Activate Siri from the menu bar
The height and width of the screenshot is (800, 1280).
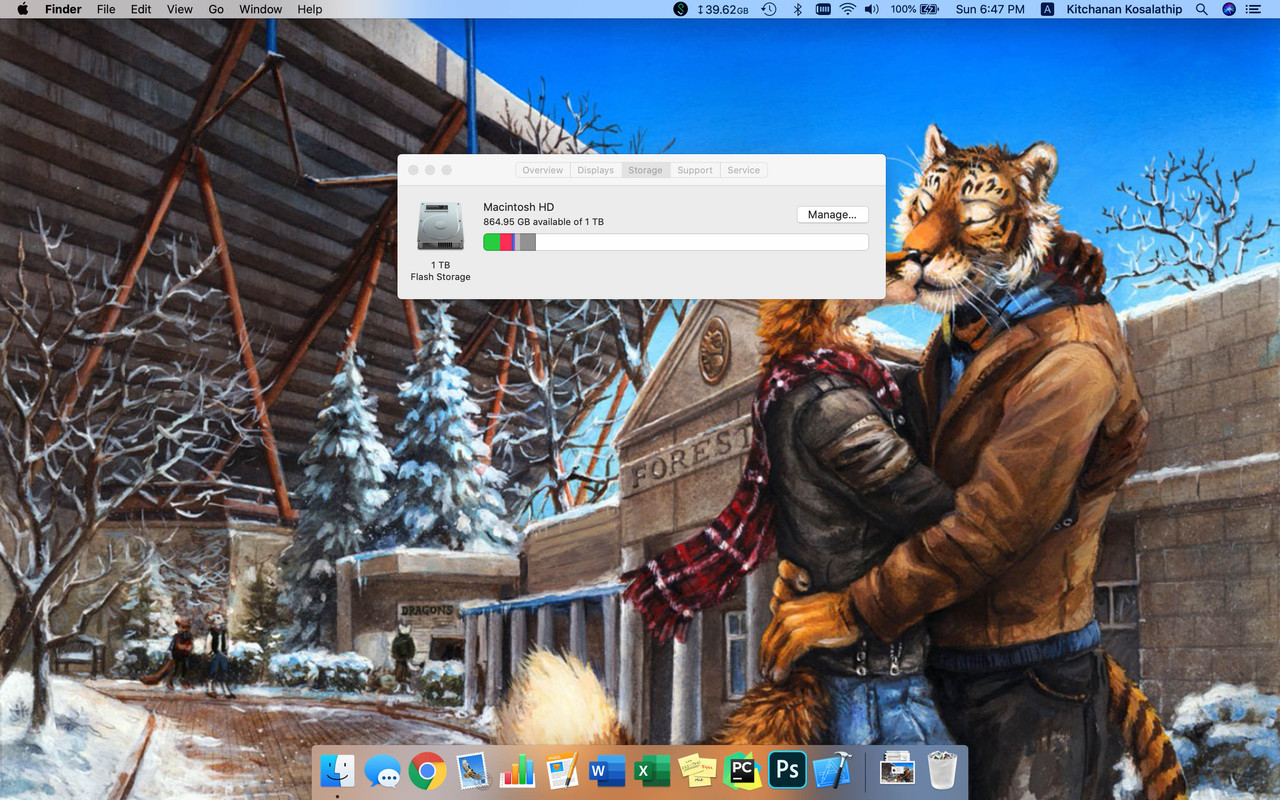[1229, 9]
